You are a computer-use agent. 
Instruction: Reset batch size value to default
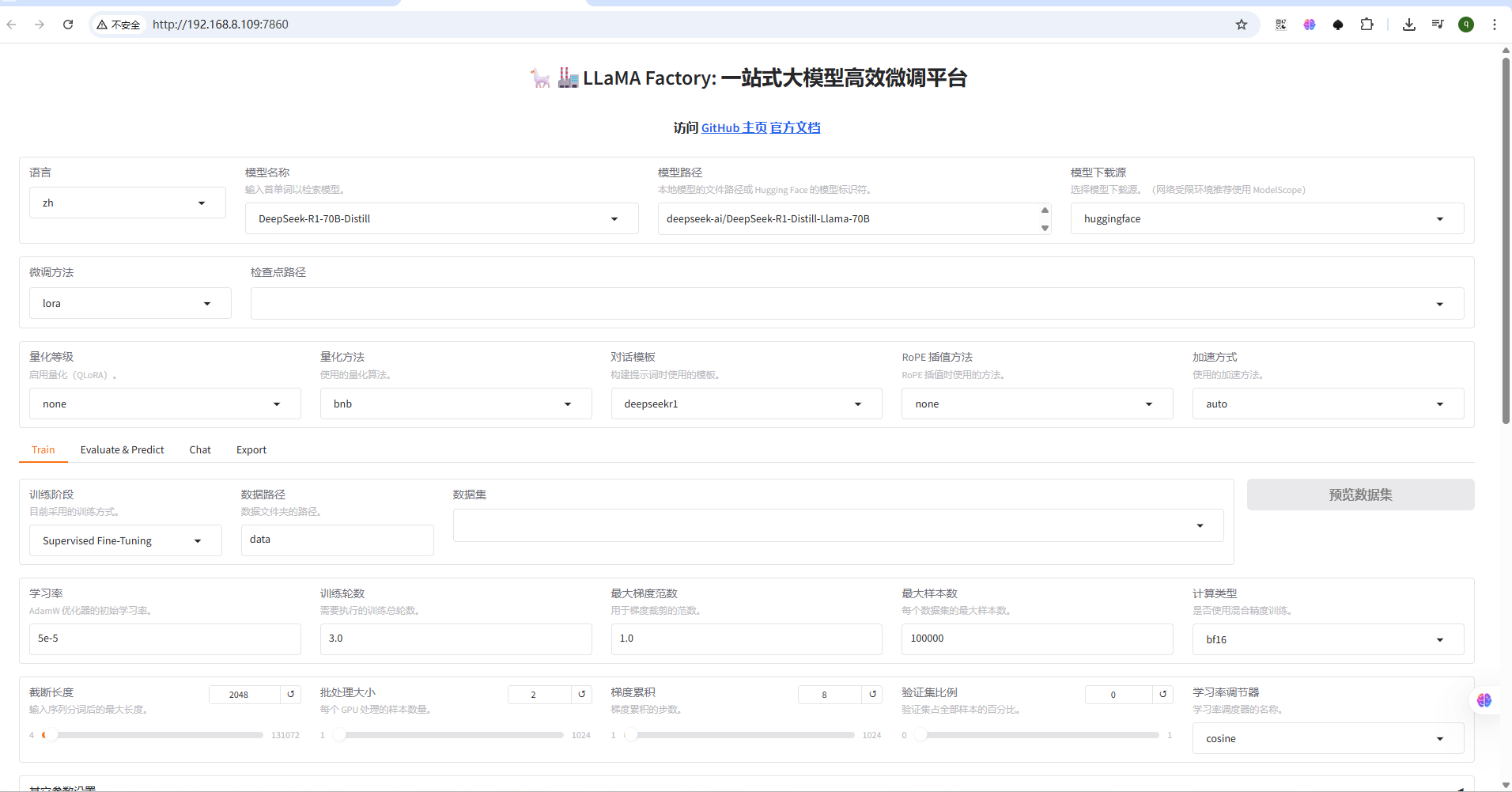[582, 694]
